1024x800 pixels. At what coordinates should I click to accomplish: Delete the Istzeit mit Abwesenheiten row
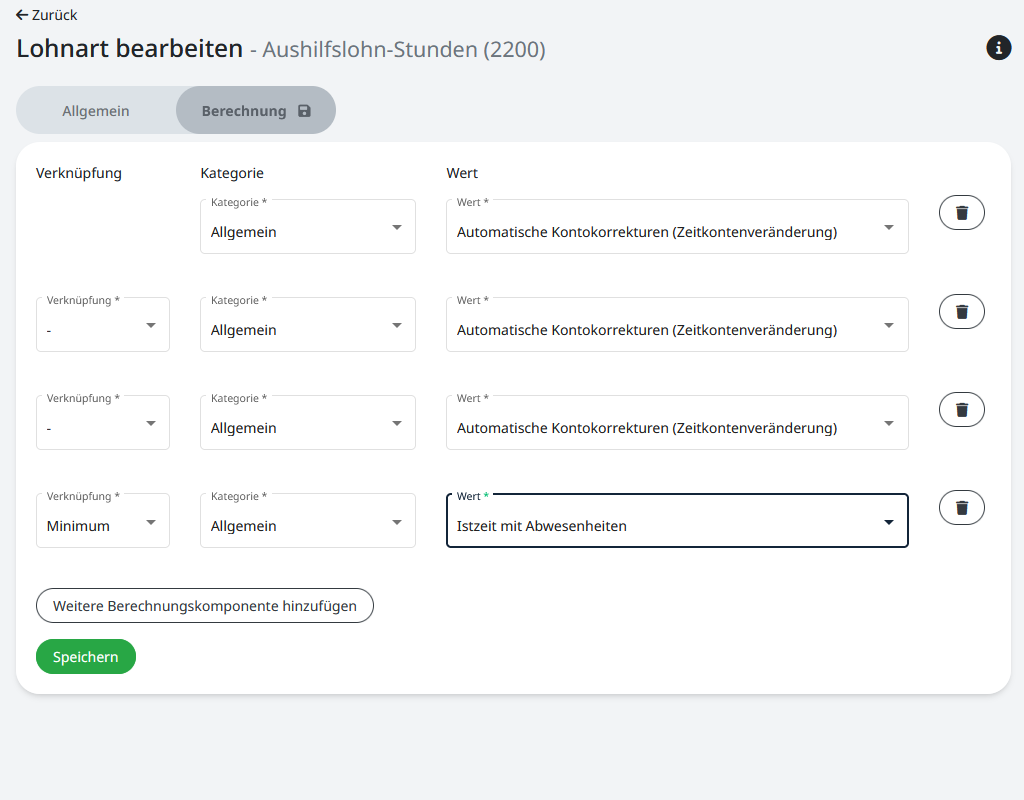pos(961,507)
